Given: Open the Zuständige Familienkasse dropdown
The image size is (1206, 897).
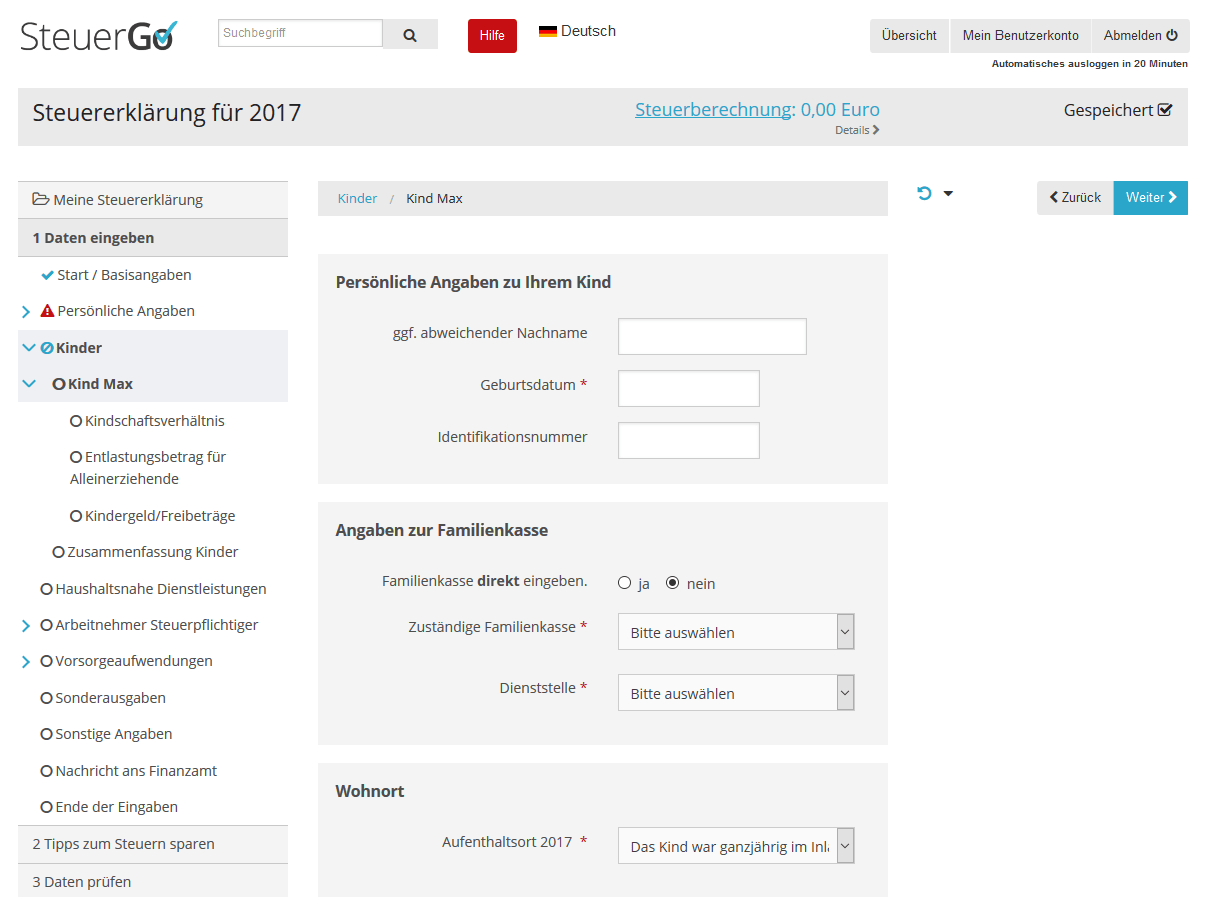Looking at the screenshot, I should (735, 631).
